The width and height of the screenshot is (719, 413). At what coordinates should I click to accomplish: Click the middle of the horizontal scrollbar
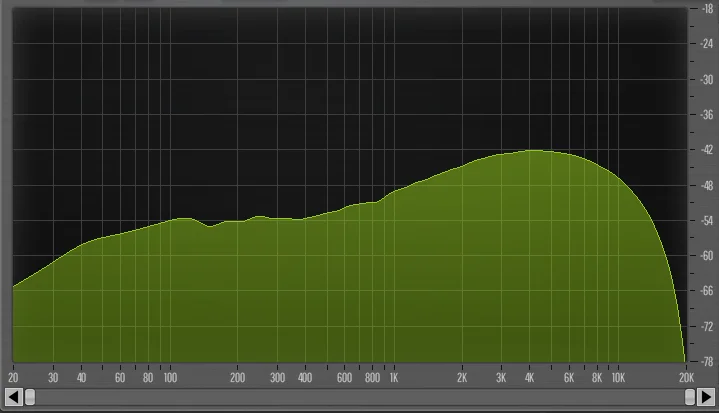(x=360, y=397)
